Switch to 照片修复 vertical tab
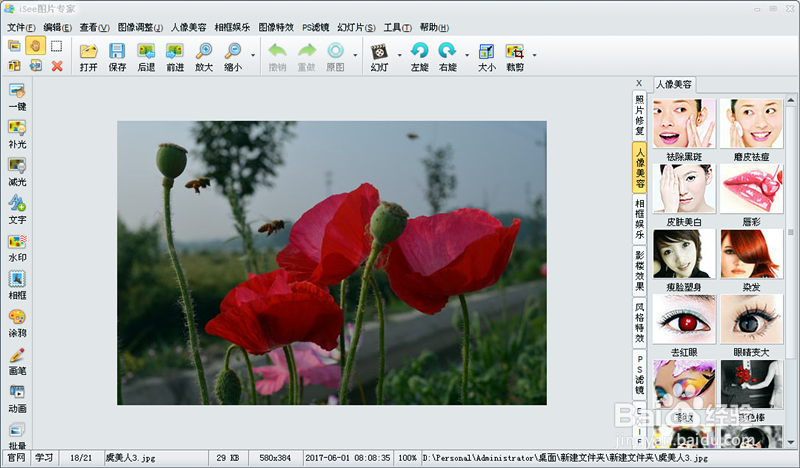Screen dimensions: 800x468 tap(639, 115)
